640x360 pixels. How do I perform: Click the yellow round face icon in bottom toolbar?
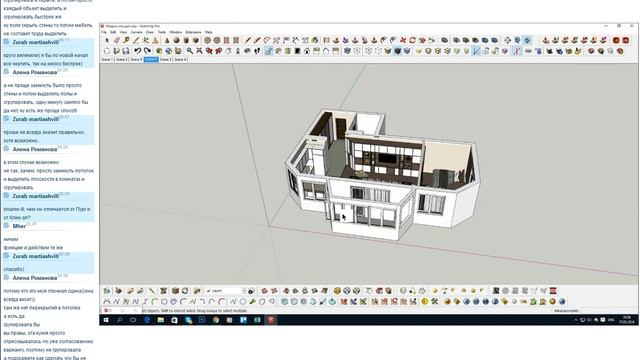click(425, 302)
